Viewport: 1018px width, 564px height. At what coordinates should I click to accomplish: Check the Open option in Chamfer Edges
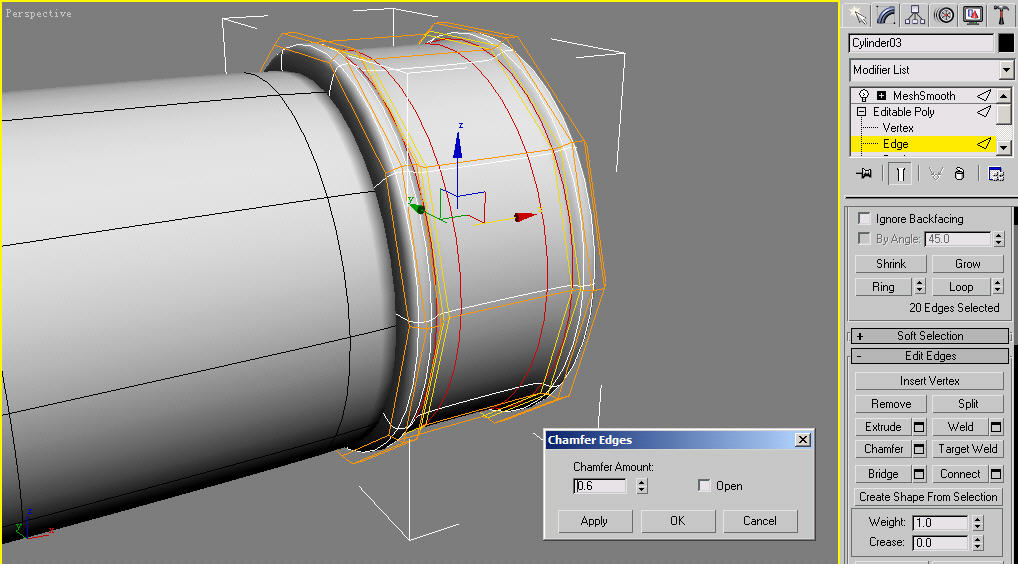(705, 486)
